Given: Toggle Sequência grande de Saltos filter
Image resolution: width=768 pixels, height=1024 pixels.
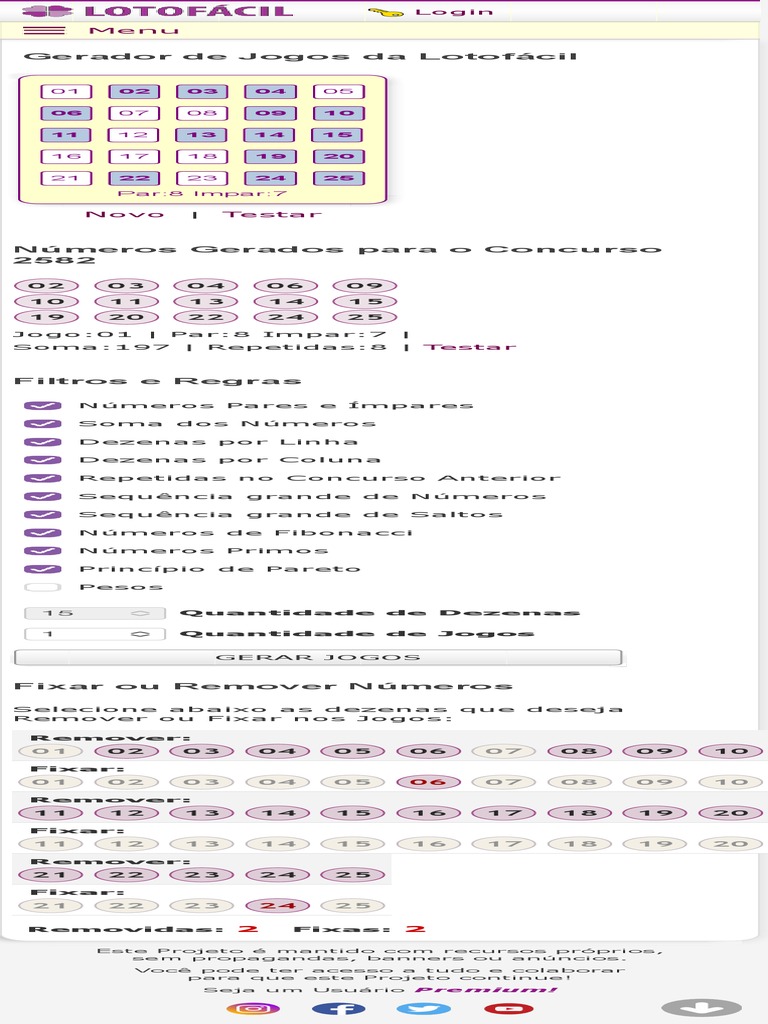Looking at the screenshot, I should coord(42,515).
